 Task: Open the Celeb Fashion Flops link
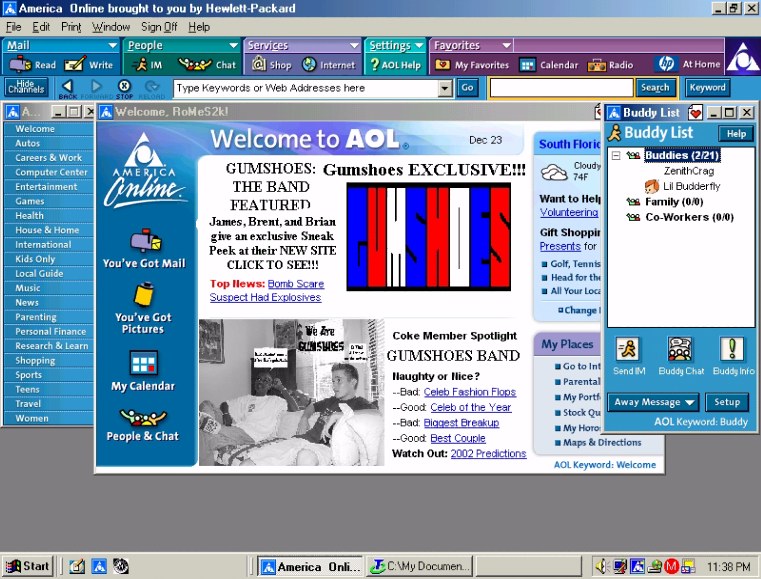tap(469, 392)
